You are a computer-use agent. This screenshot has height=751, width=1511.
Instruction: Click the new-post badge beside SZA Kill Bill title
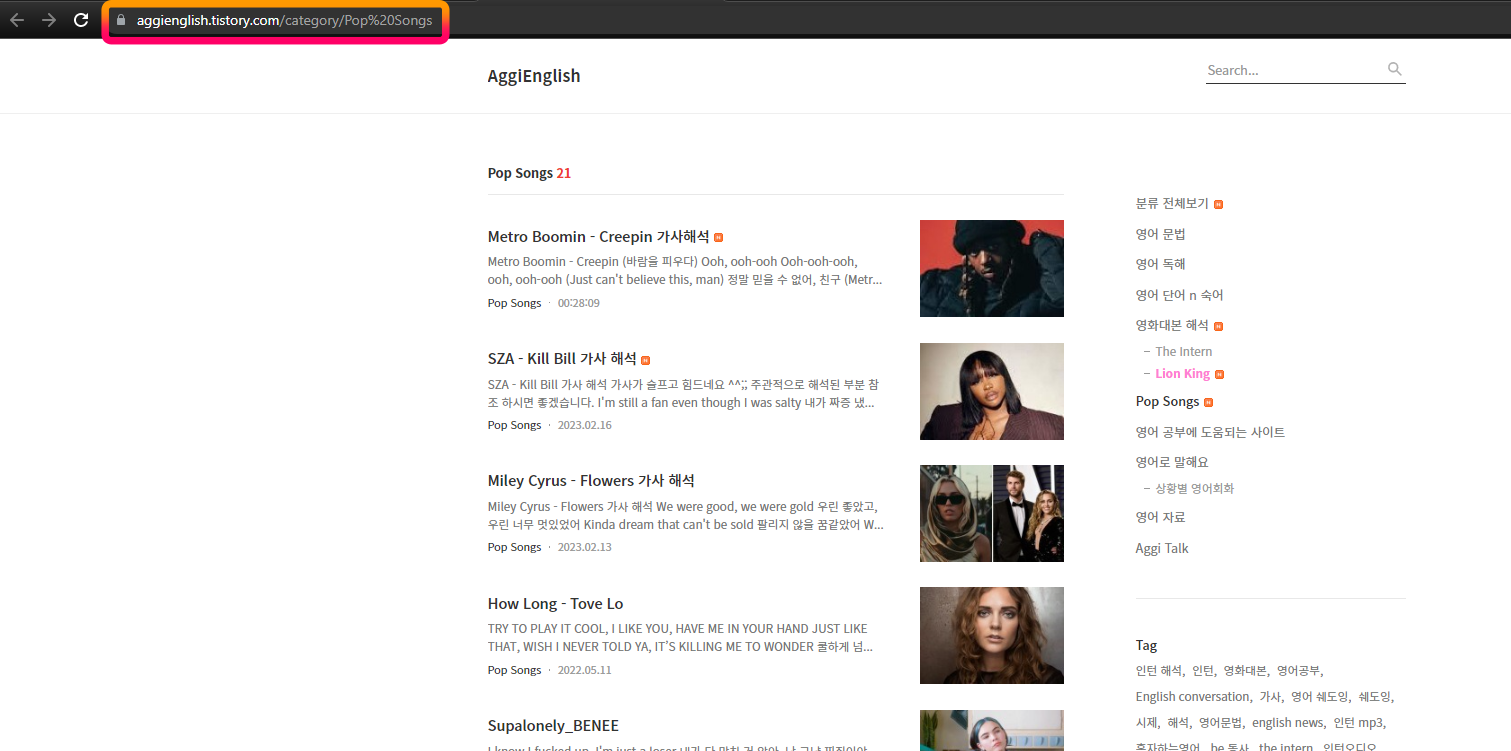point(646,360)
